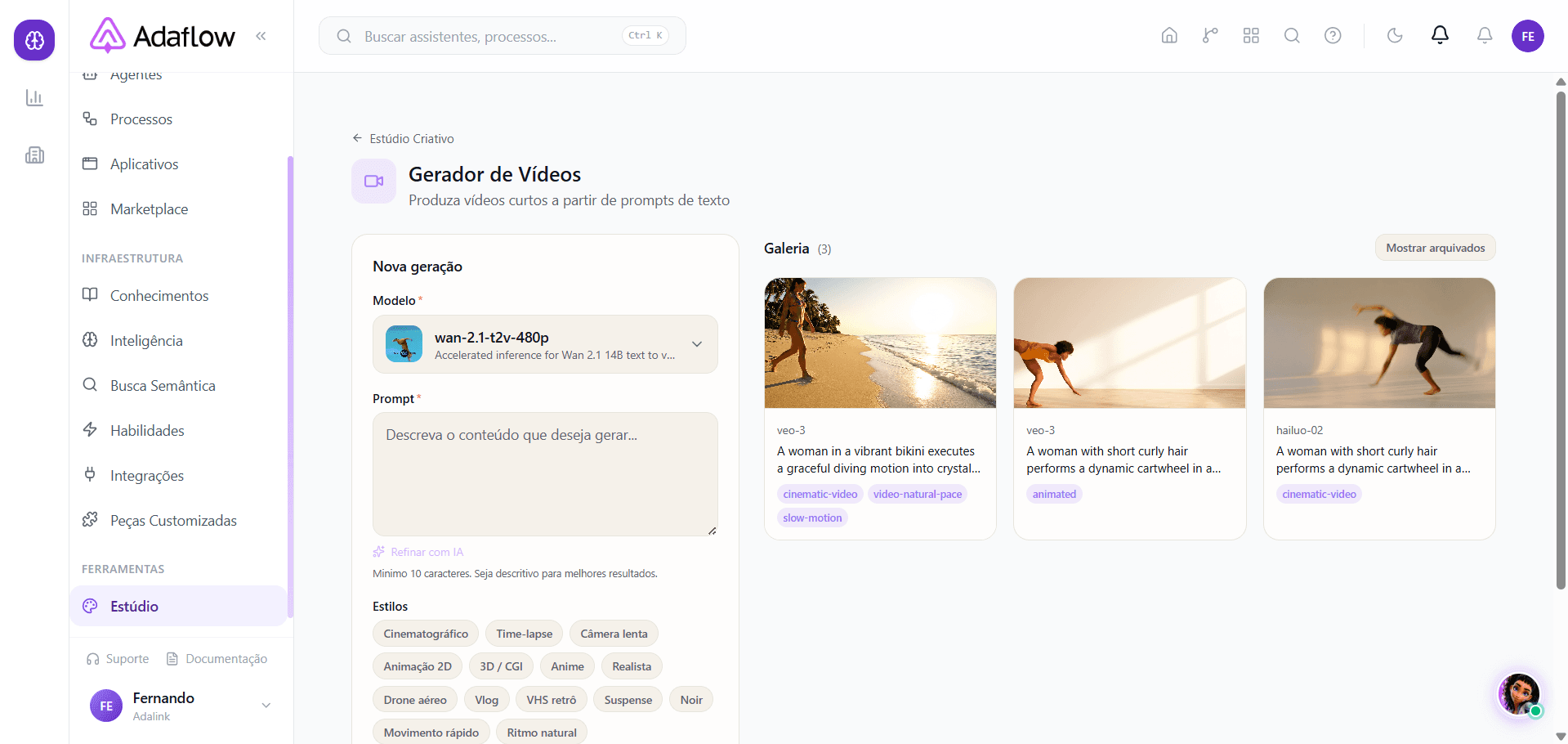Image resolution: width=1568 pixels, height=744 pixels.
Task: Click the magnifier search icon in header
Action: pos(1292,36)
